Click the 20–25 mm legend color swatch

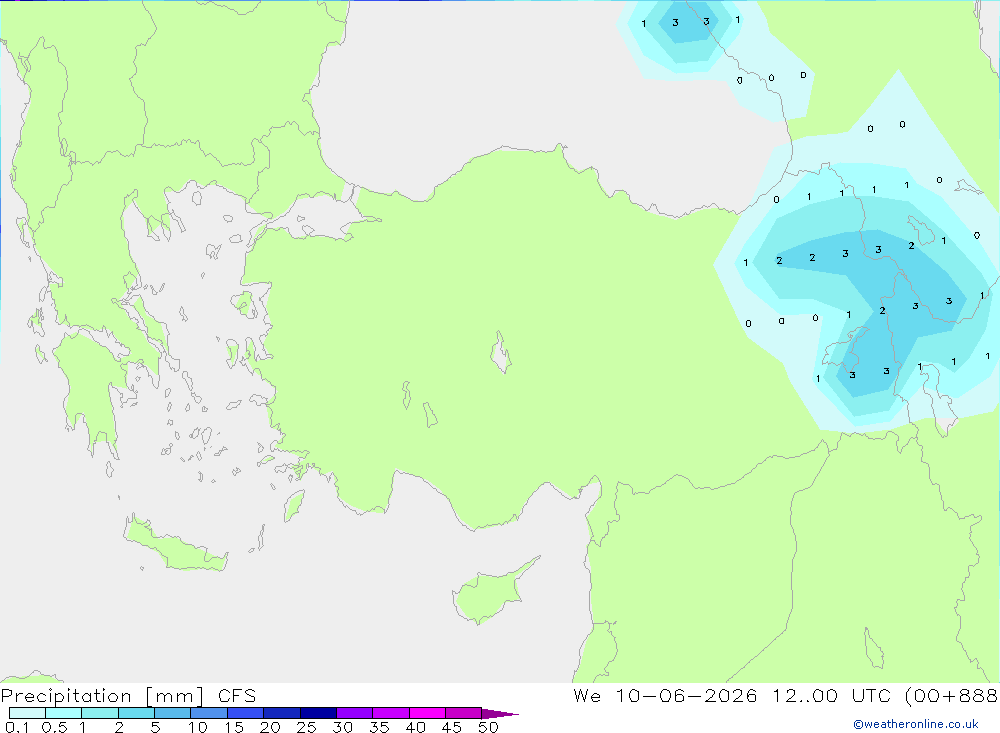click(x=282, y=713)
